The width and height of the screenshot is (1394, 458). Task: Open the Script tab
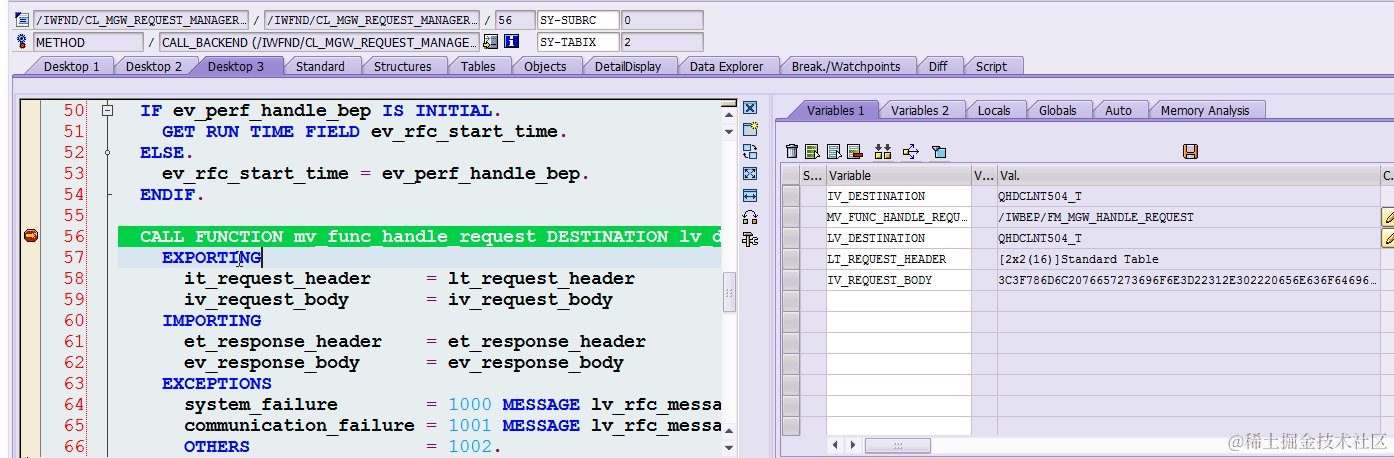pyautogui.click(x=991, y=66)
